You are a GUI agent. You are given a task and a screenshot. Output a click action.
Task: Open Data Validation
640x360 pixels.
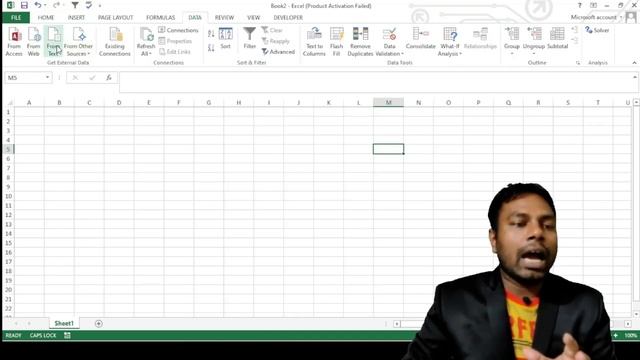389,42
